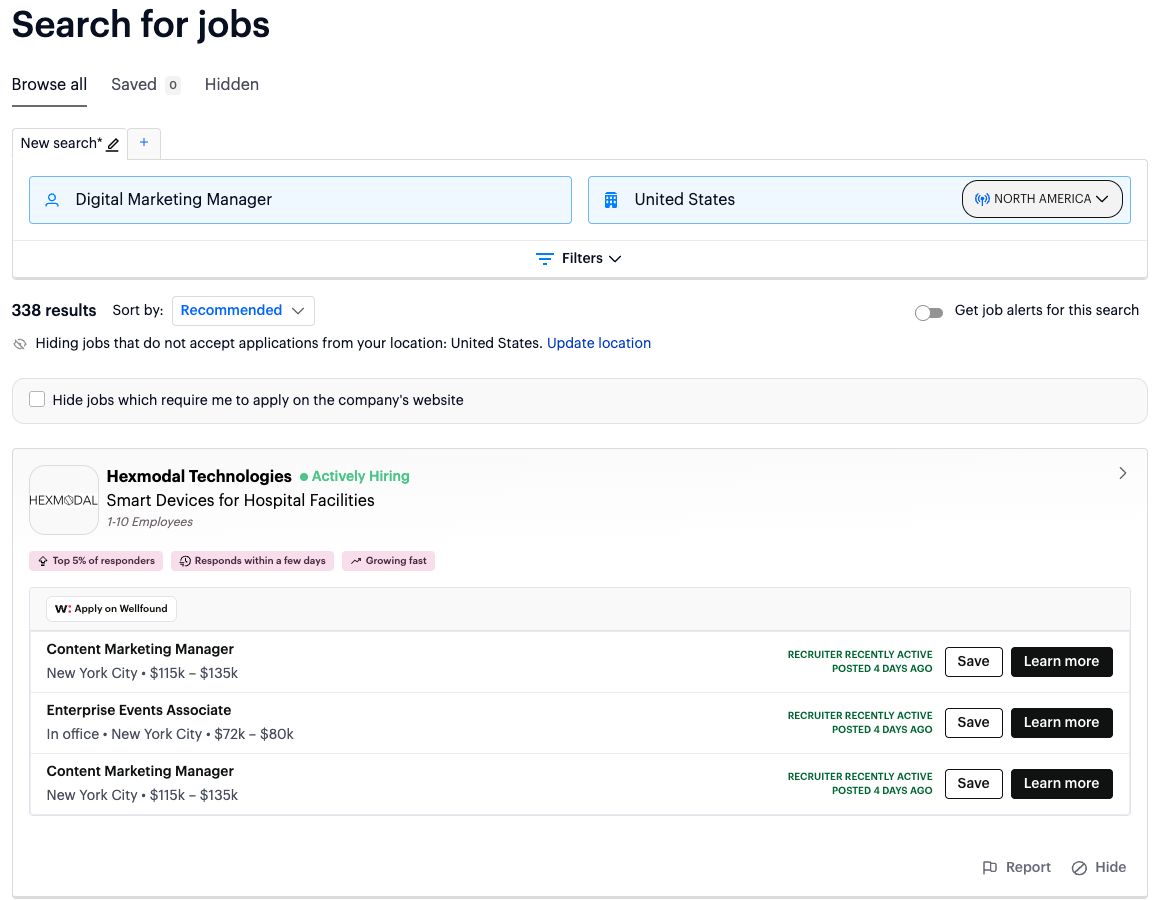Screen dimensions: 1160x900
Task: Open the Hexmodal company logo
Action: [x=64, y=500]
